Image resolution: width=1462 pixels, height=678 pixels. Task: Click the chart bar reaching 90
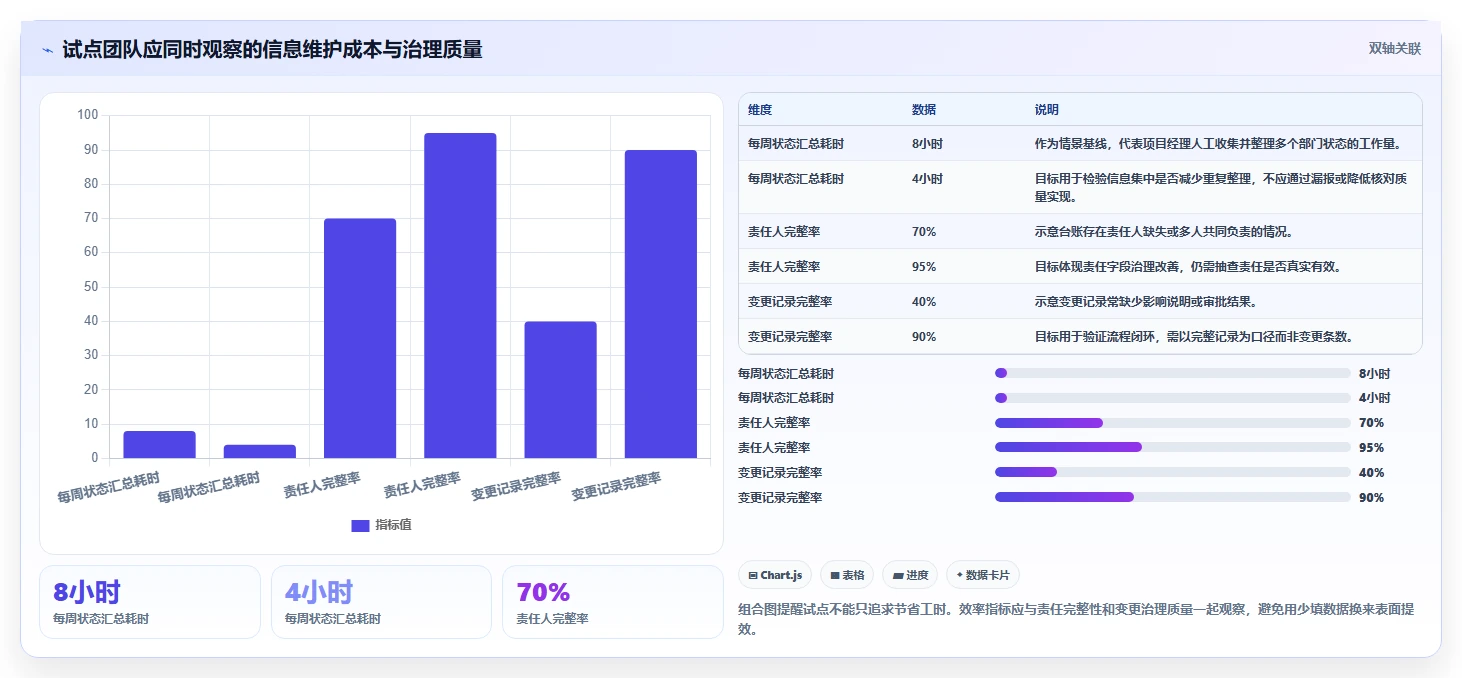tap(660, 304)
